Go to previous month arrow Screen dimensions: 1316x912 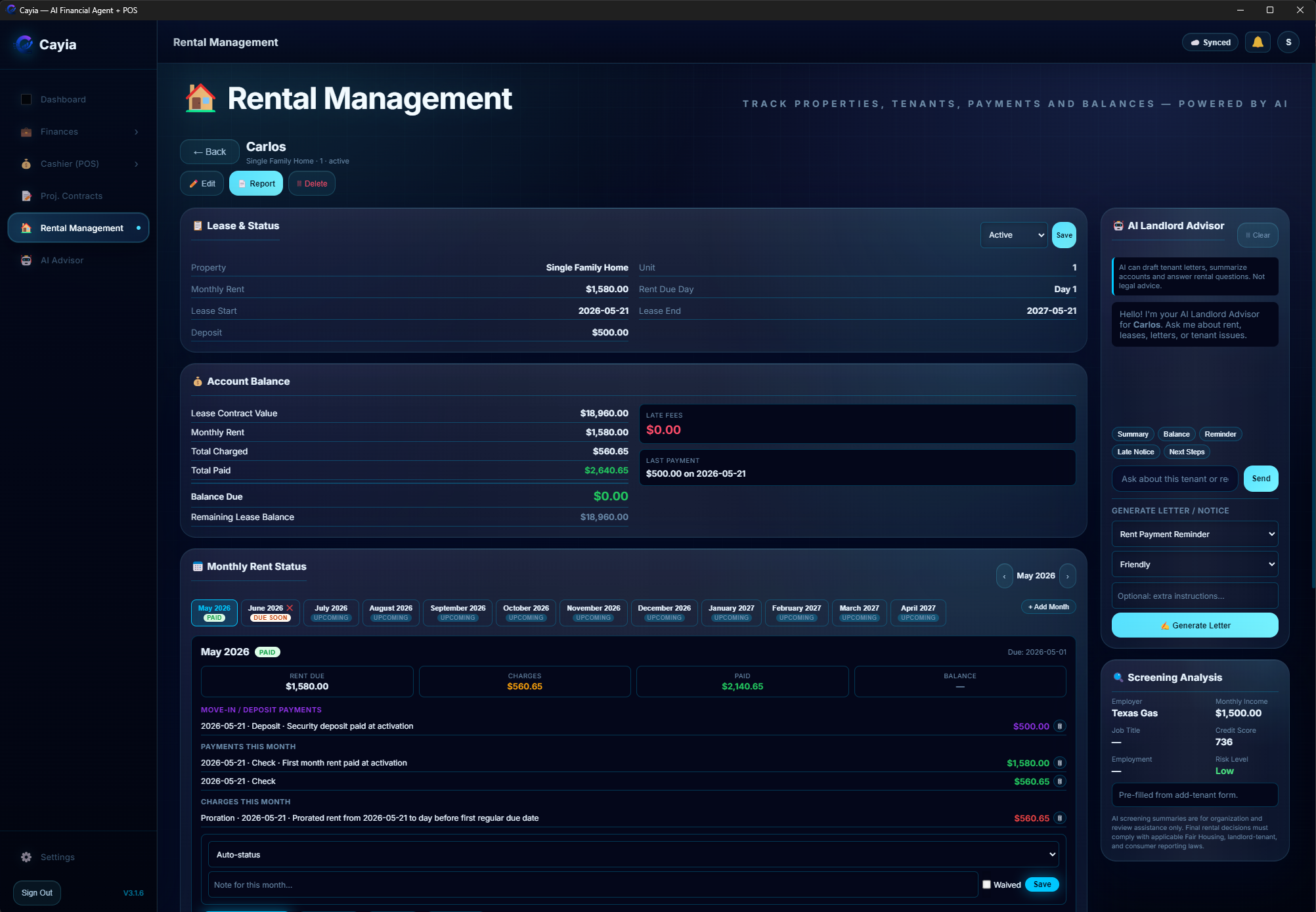click(x=1004, y=576)
